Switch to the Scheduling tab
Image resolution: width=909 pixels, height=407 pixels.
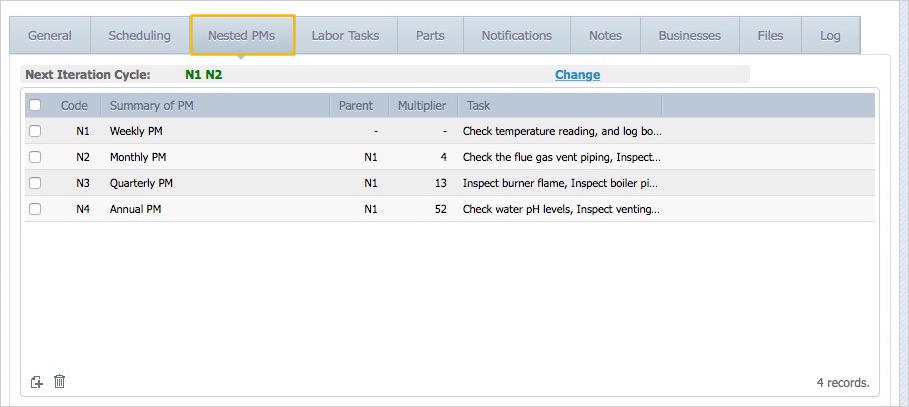pyautogui.click(x=139, y=35)
